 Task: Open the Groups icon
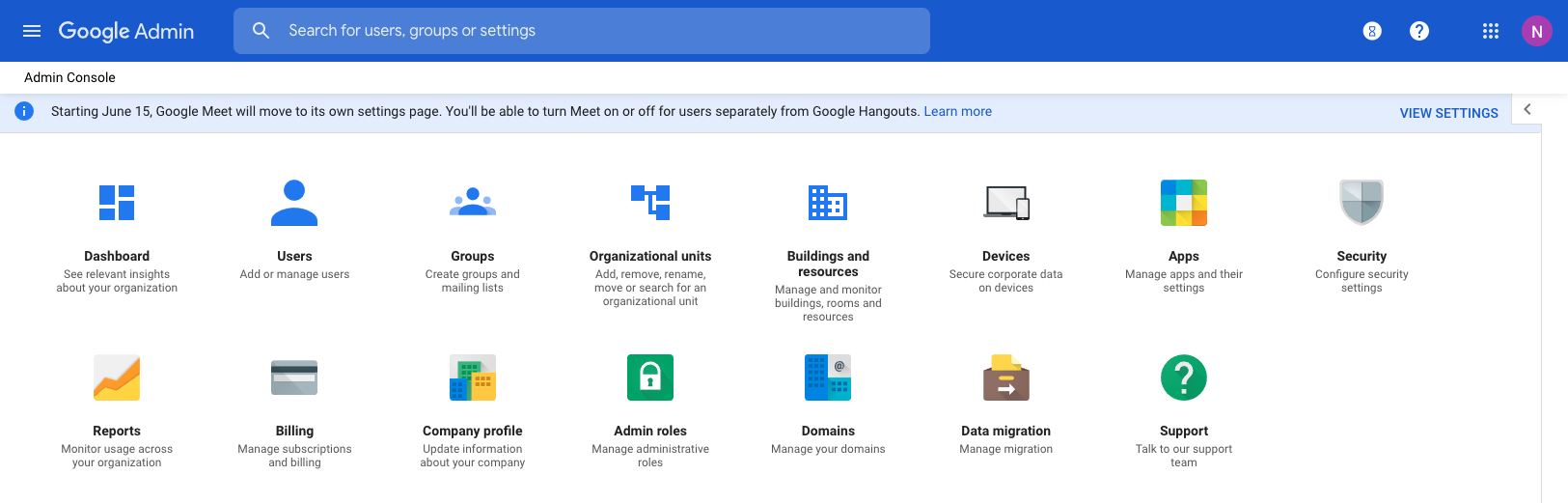473,202
